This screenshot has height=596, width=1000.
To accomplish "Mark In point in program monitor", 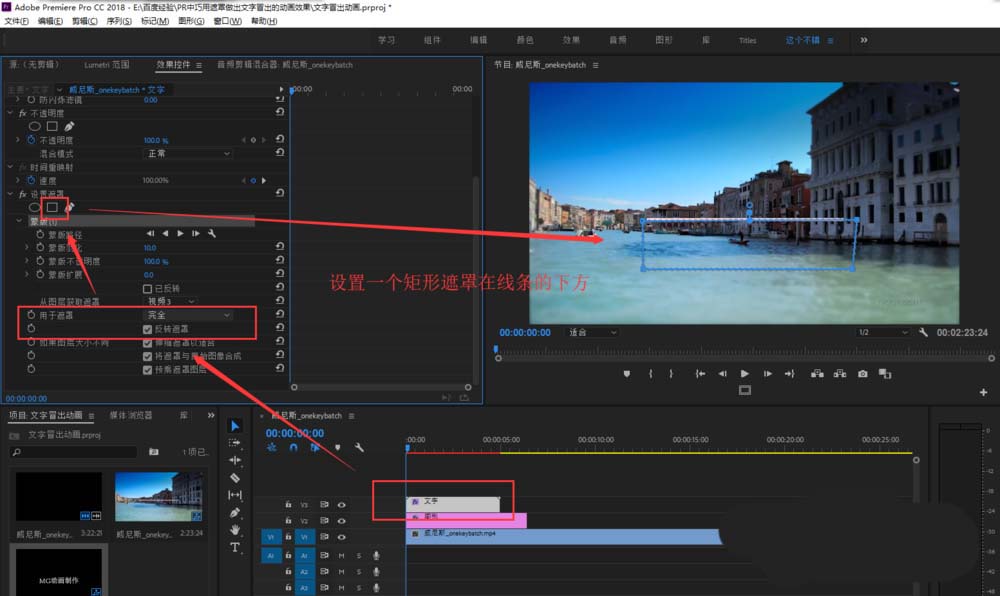I will 651,374.
